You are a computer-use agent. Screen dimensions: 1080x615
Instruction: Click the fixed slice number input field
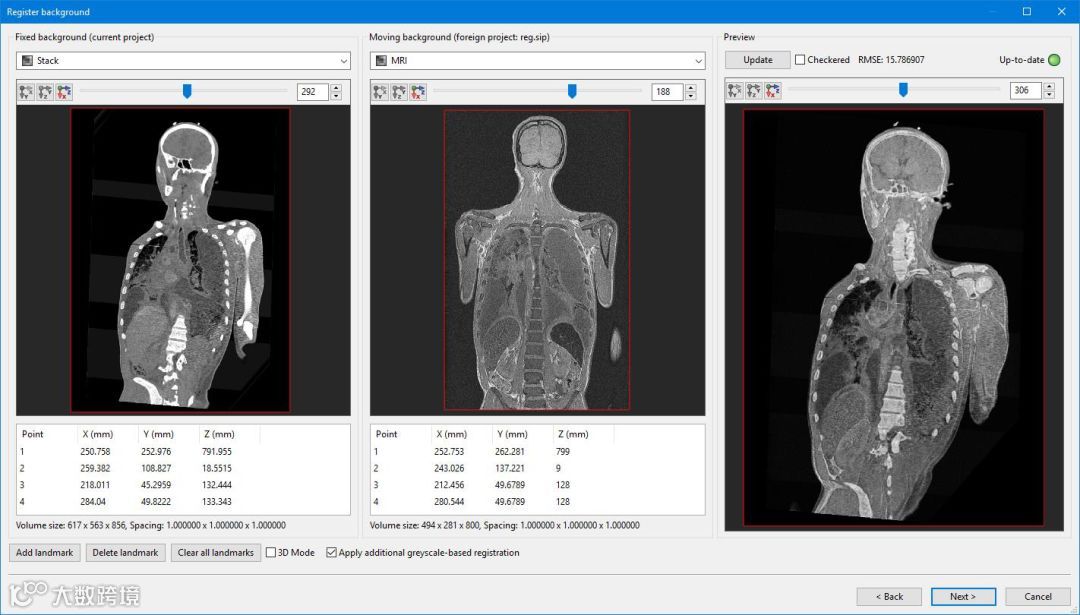[x=313, y=92]
